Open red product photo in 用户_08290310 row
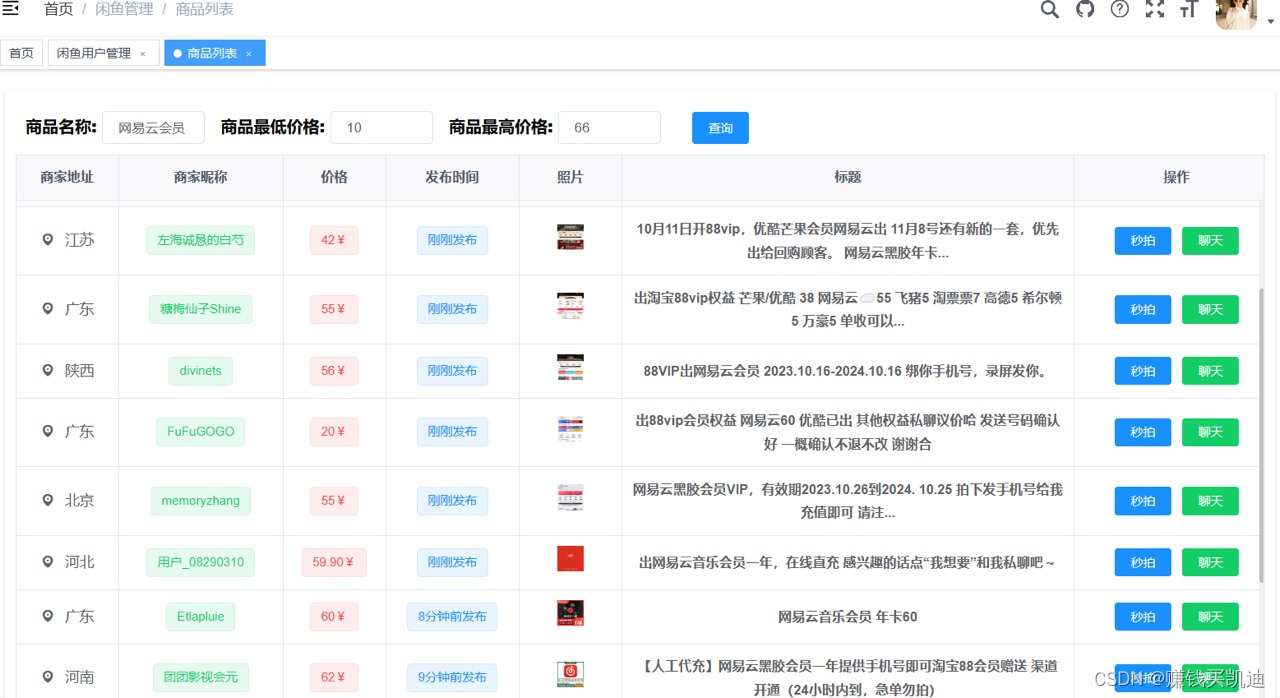Screen dimensions: 1280x698 point(570,558)
